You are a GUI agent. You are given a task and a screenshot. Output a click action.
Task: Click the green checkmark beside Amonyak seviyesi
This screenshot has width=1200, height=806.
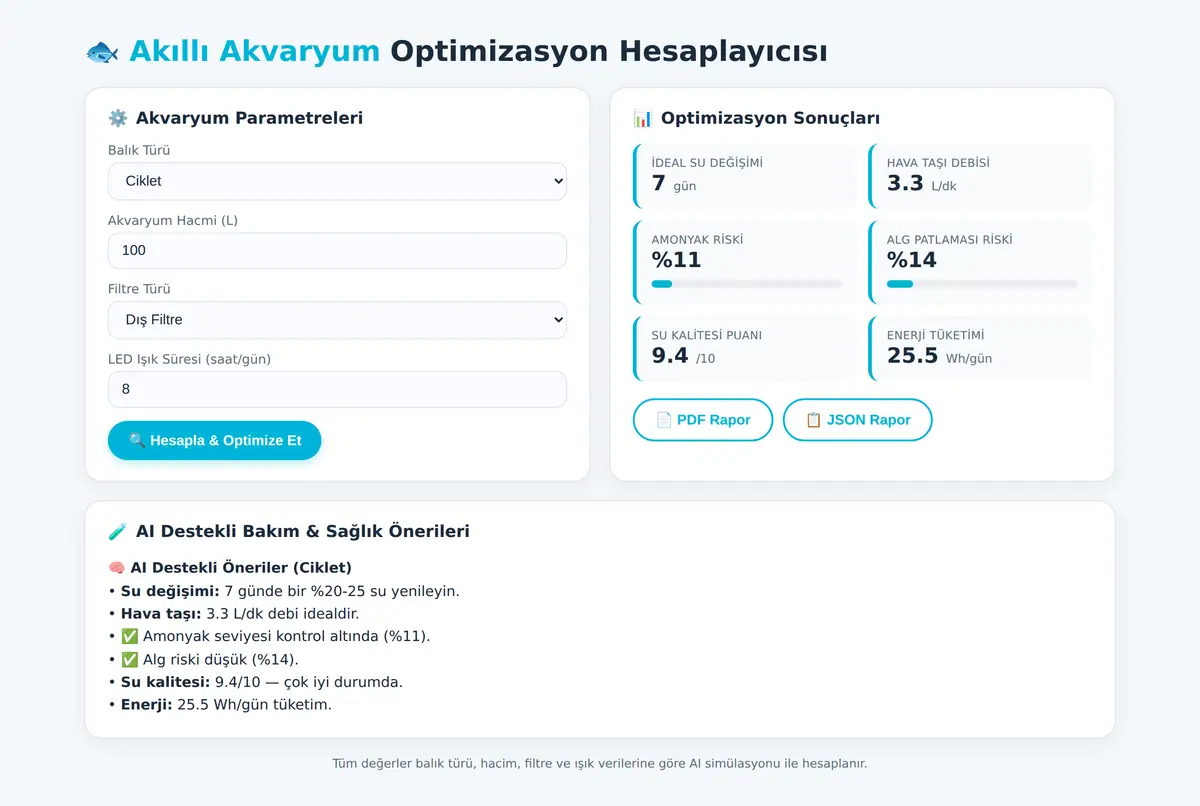(x=129, y=636)
